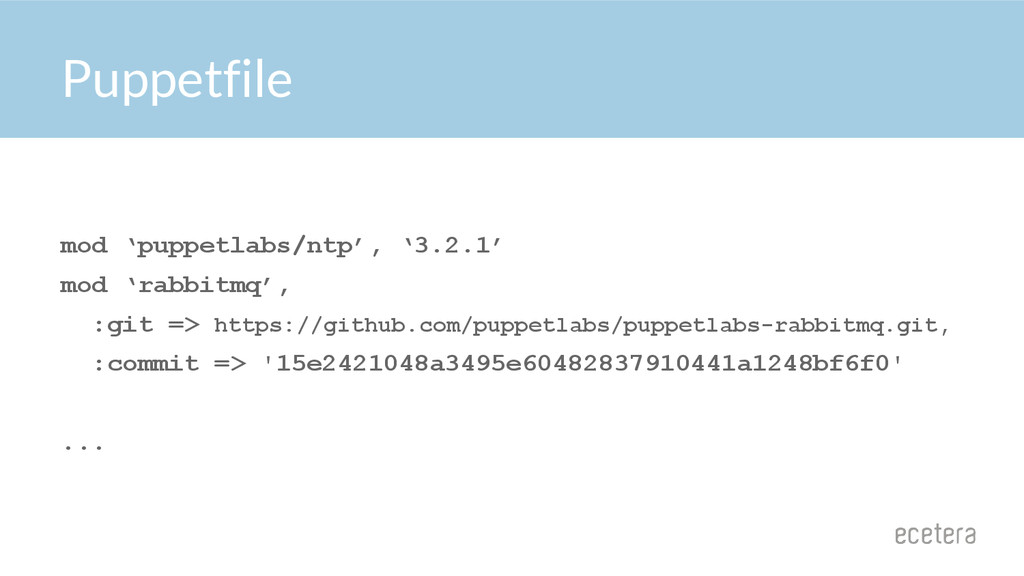Click the 'puppetlabs/ntp' module name

[245, 246]
